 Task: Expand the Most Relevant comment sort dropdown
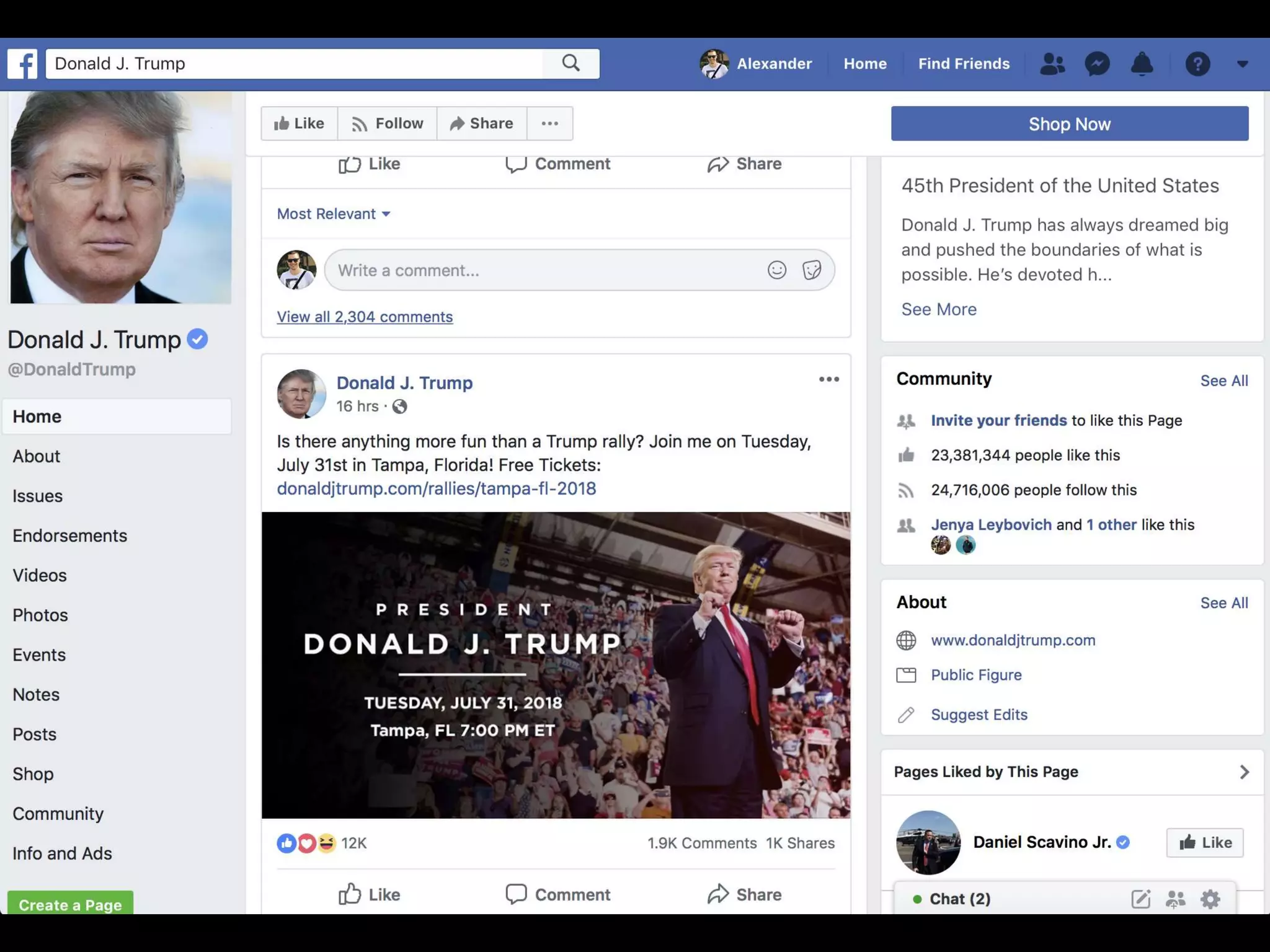point(334,214)
